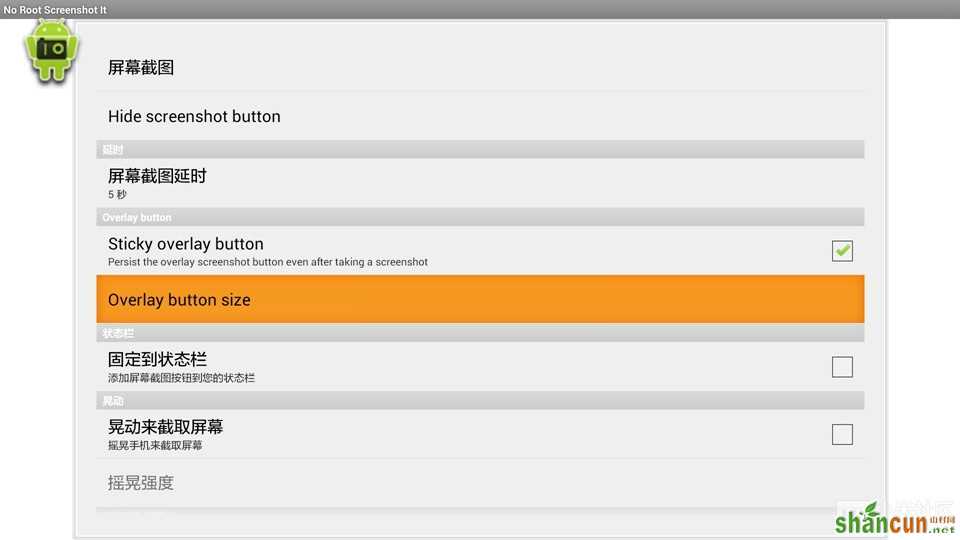The width and height of the screenshot is (960, 540).
Task: Enable the 固定到状态栏 checkbox
Action: [842, 367]
